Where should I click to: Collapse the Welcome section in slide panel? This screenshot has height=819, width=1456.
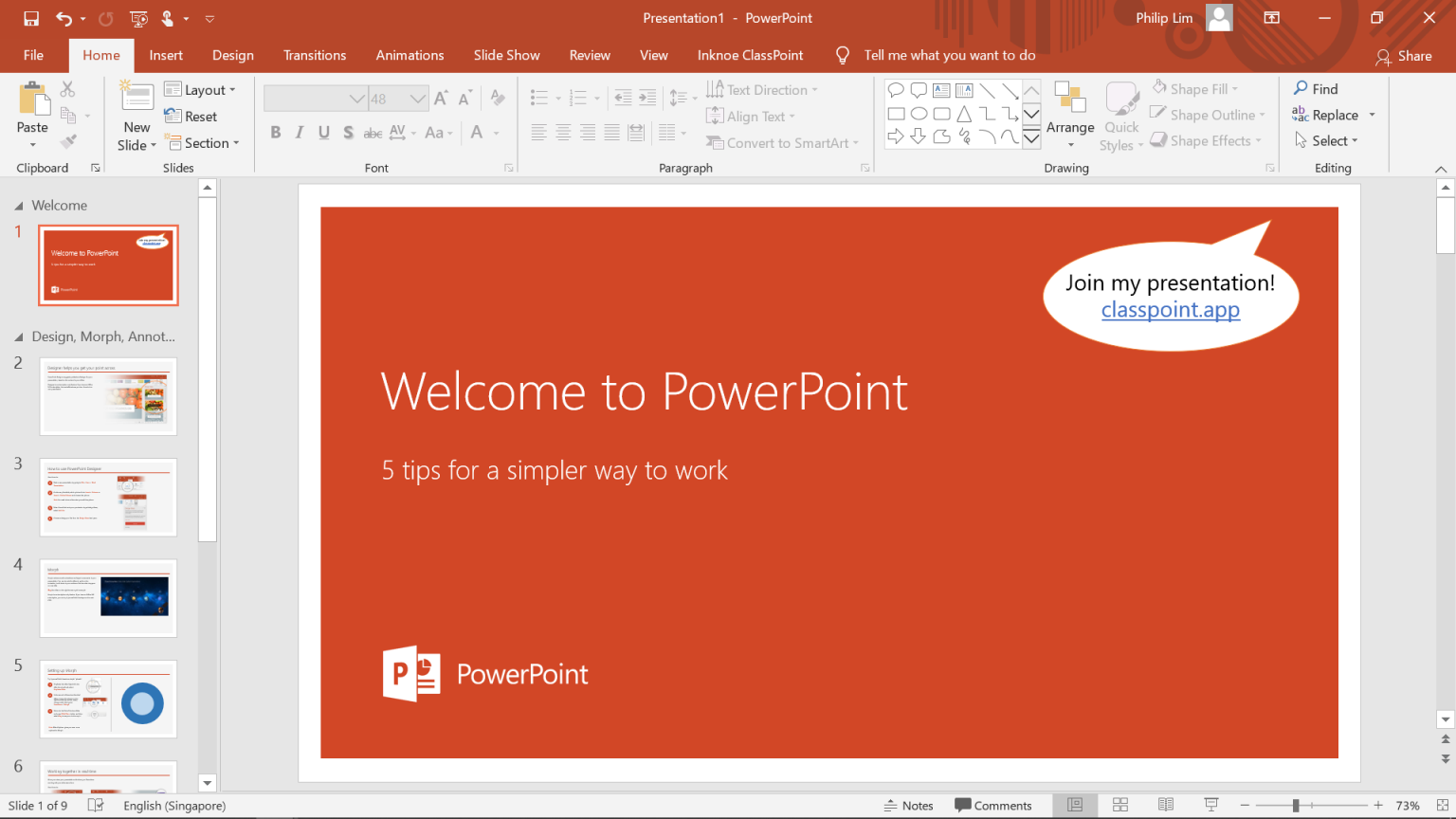[19, 206]
